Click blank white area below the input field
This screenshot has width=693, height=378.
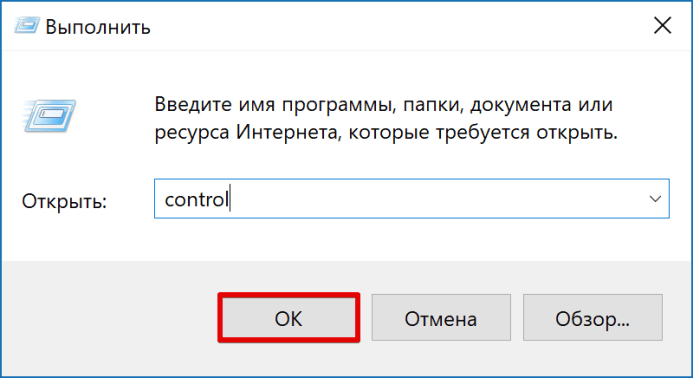pyautogui.click(x=411, y=239)
